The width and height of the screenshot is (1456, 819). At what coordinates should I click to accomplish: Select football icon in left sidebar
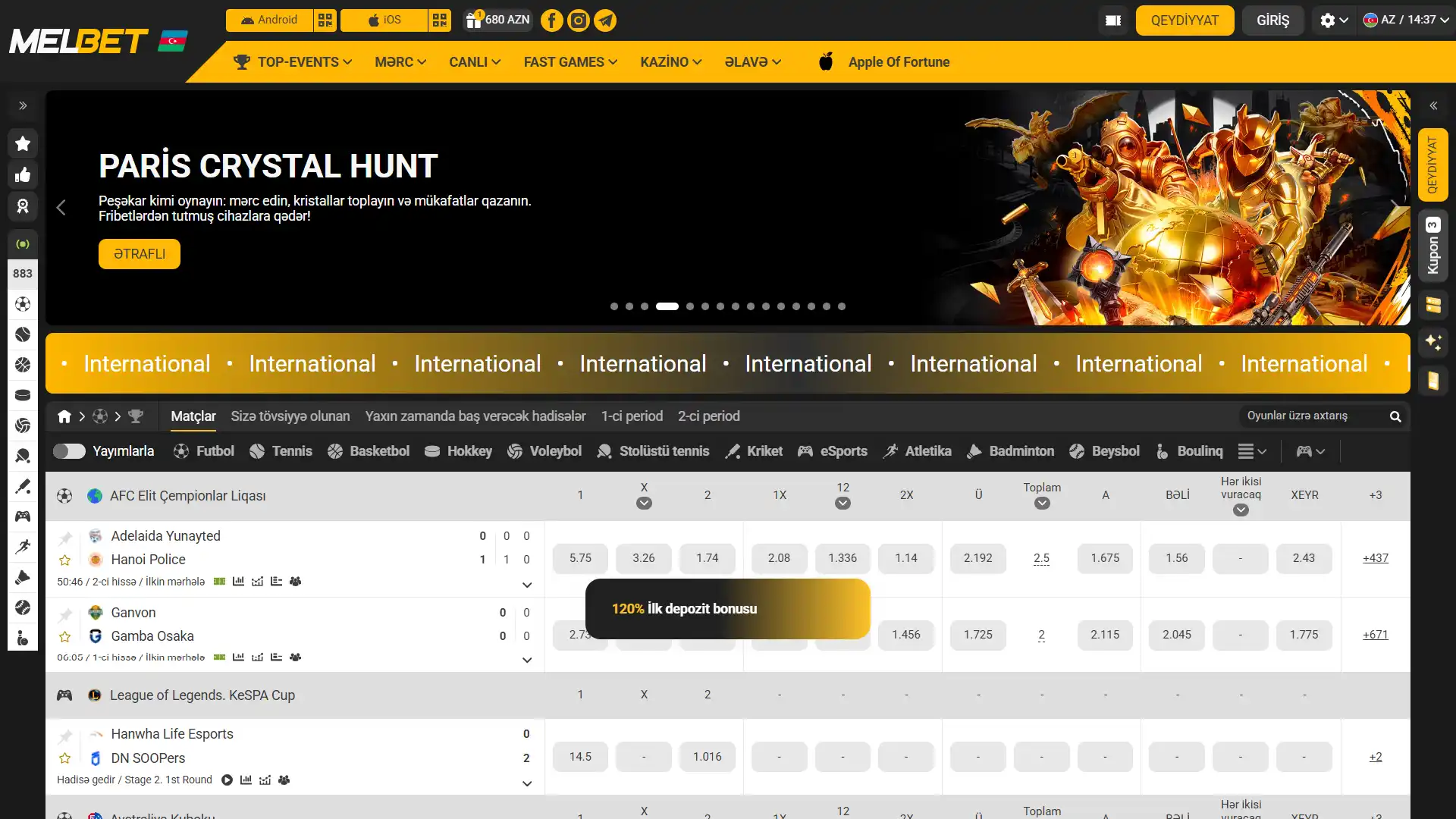[23, 304]
